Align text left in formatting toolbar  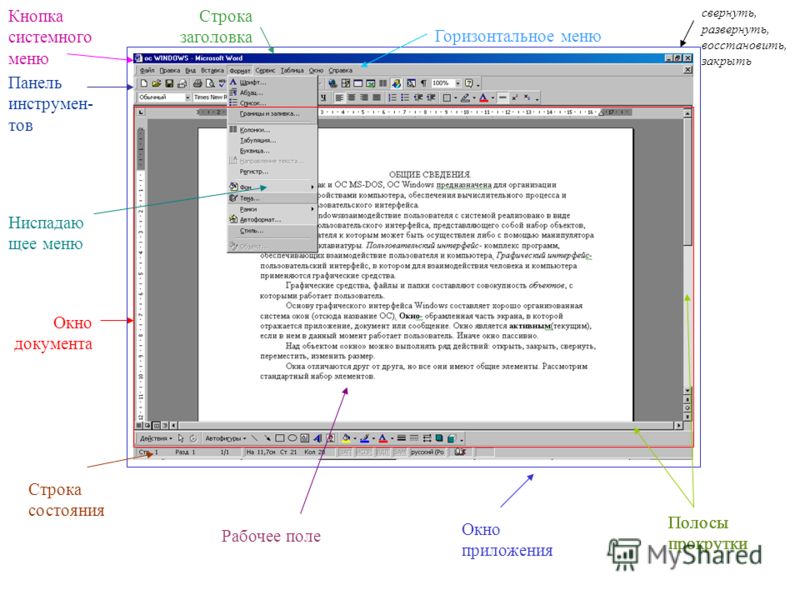tap(339, 97)
